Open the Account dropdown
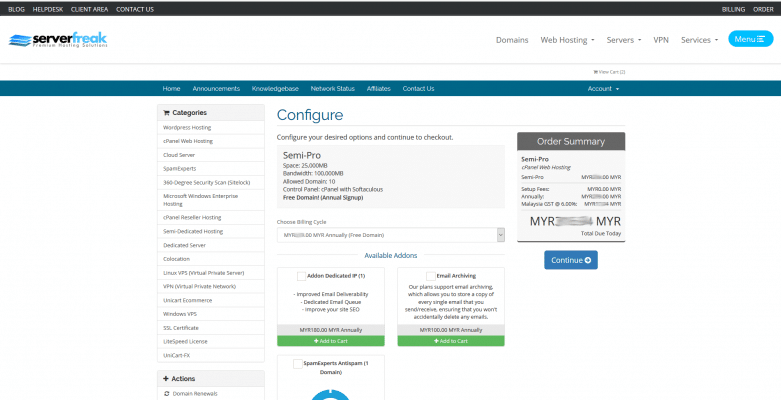This screenshot has height=400, width=781. pos(603,89)
